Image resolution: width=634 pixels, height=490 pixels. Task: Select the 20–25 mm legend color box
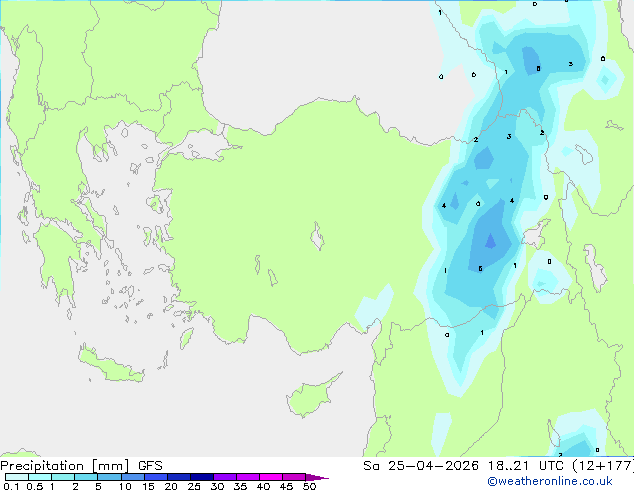(x=178, y=477)
